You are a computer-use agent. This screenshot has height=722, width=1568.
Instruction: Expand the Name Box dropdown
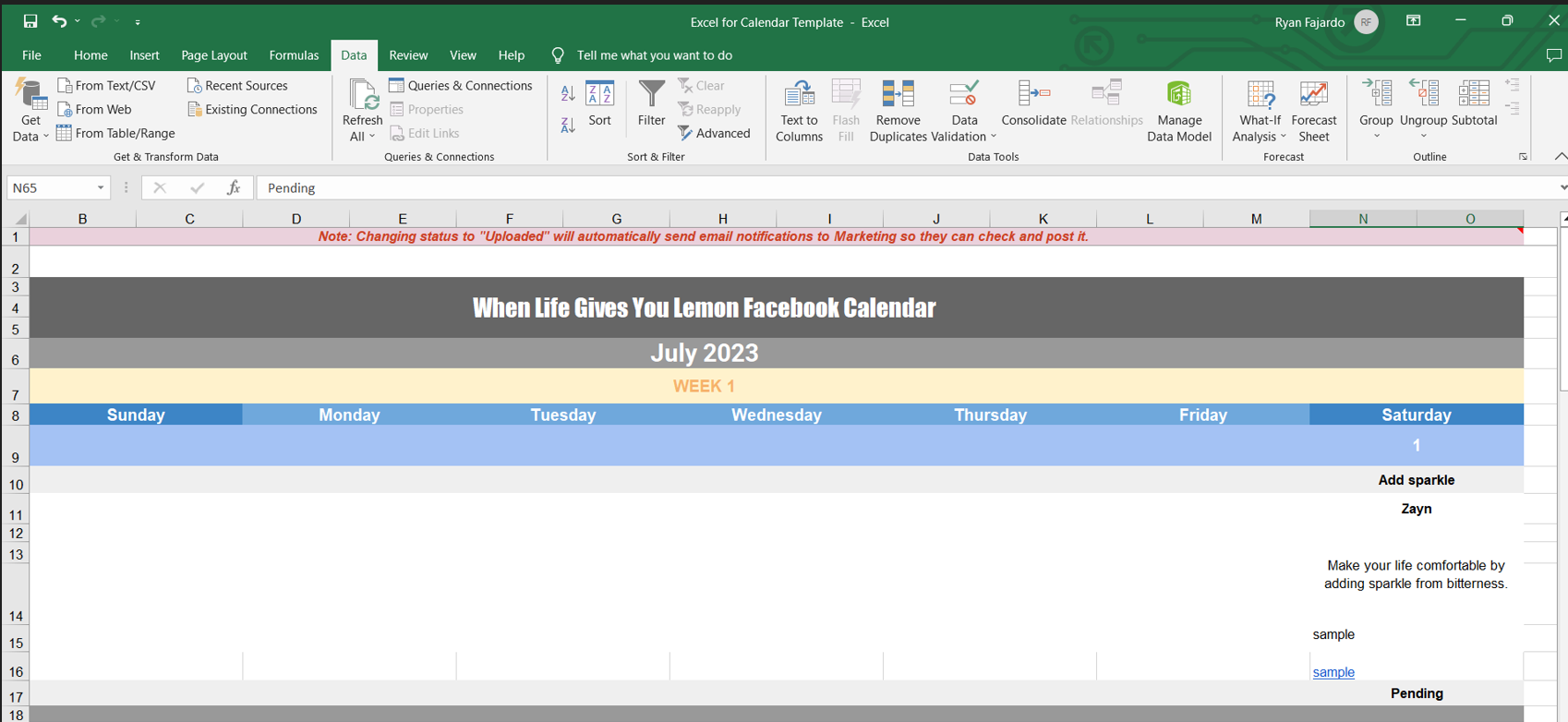coord(101,187)
